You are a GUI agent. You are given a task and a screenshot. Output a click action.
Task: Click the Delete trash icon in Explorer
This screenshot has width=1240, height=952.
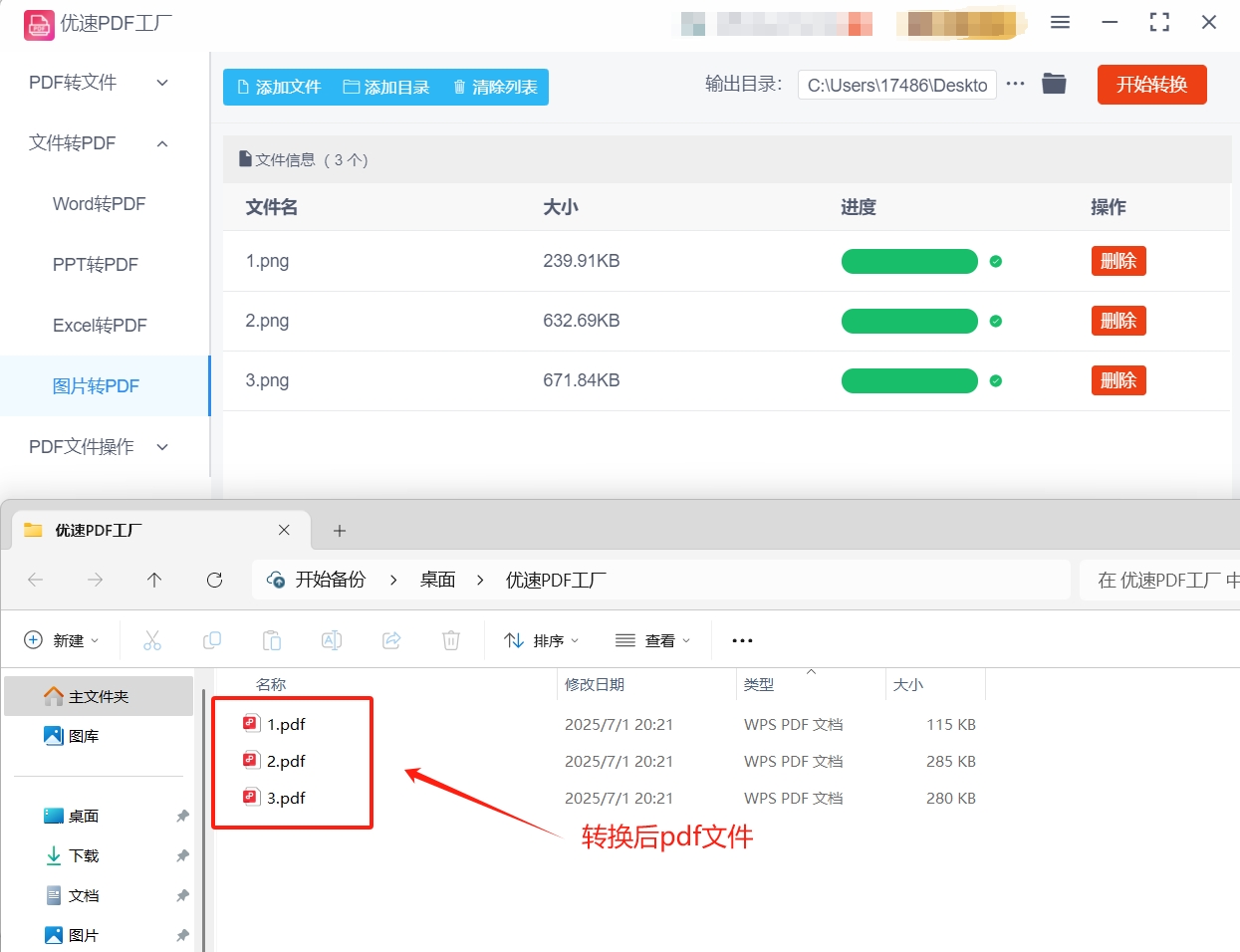(450, 640)
